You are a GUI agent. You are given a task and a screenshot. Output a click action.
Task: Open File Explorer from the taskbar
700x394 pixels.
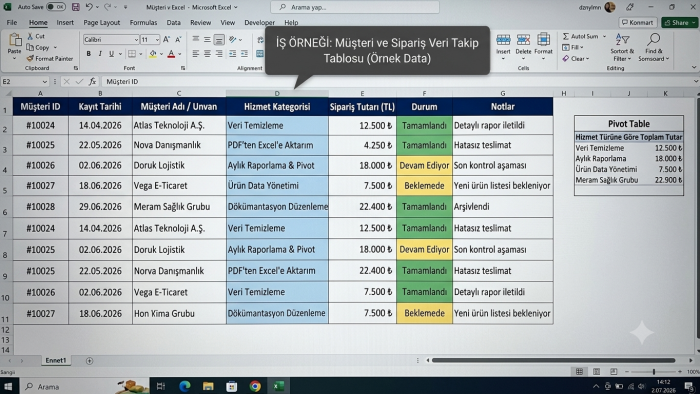tap(208, 386)
